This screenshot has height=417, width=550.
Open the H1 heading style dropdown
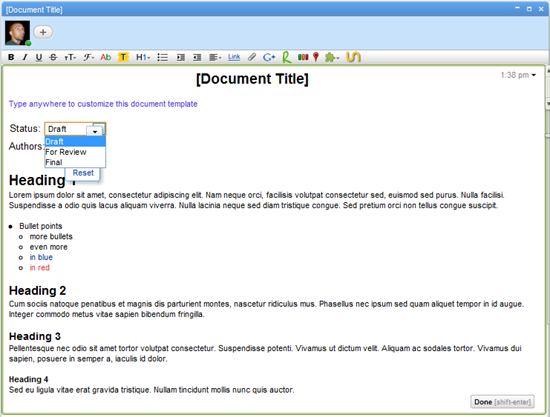pyautogui.click(x=143, y=57)
